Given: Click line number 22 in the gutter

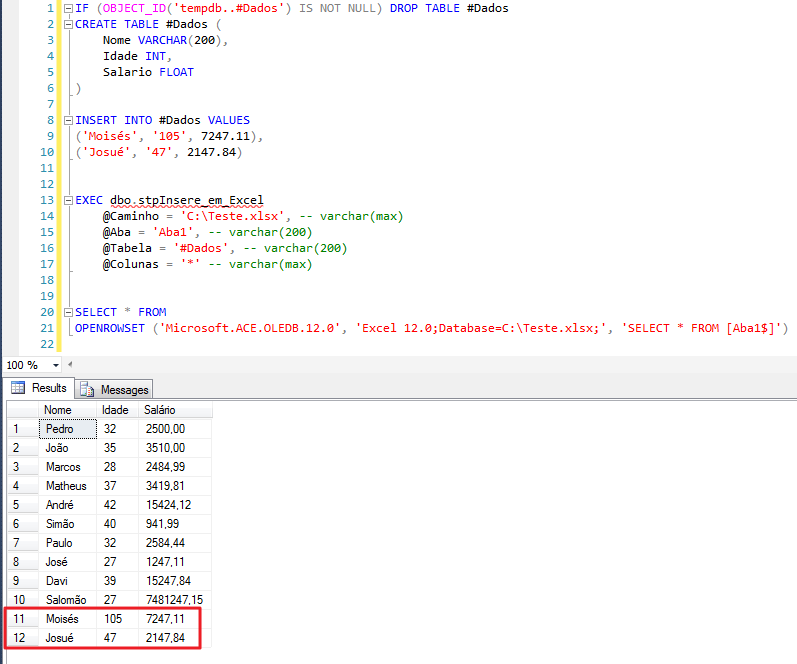Looking at the screenshot, I should pos(47,344).
